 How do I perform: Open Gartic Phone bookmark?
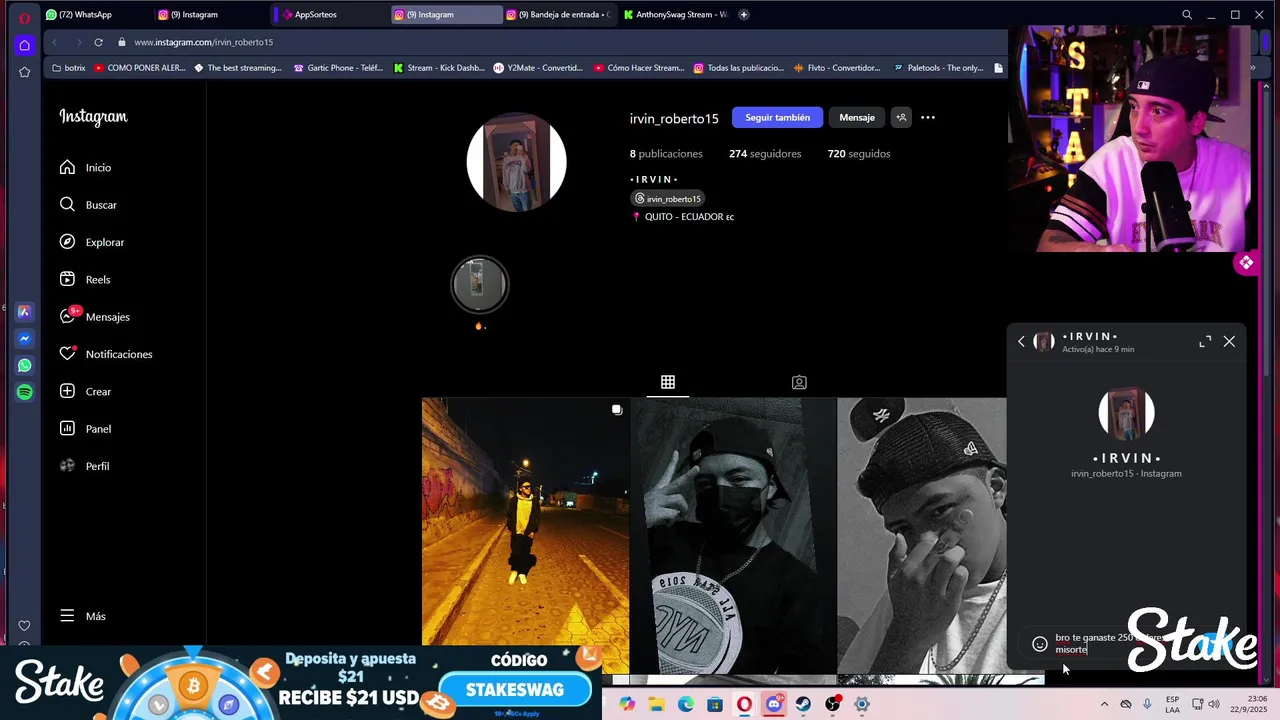coord(338,68)
